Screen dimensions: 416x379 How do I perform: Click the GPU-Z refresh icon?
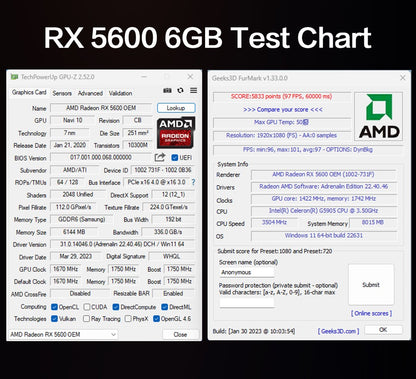[180, 90]
